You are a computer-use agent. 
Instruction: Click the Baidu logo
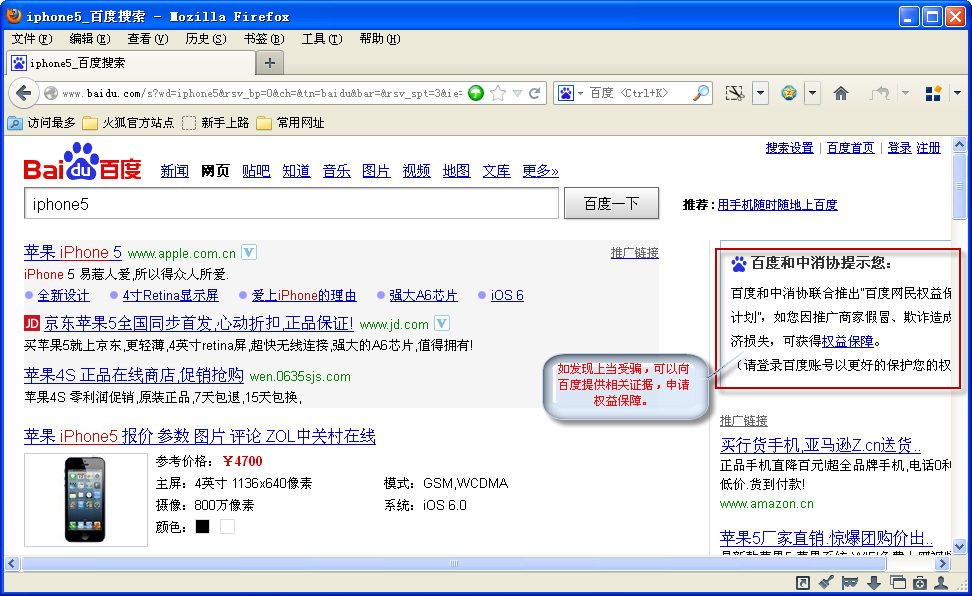coord(82,162)
